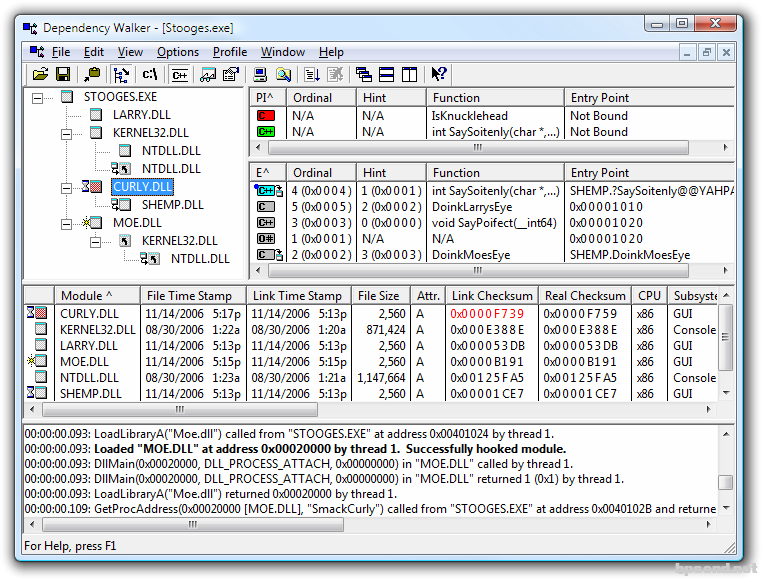Click forwarded C icon for DoinkMoesEye export
Viewport: 763px width, 581px height.
click(270, 255)
